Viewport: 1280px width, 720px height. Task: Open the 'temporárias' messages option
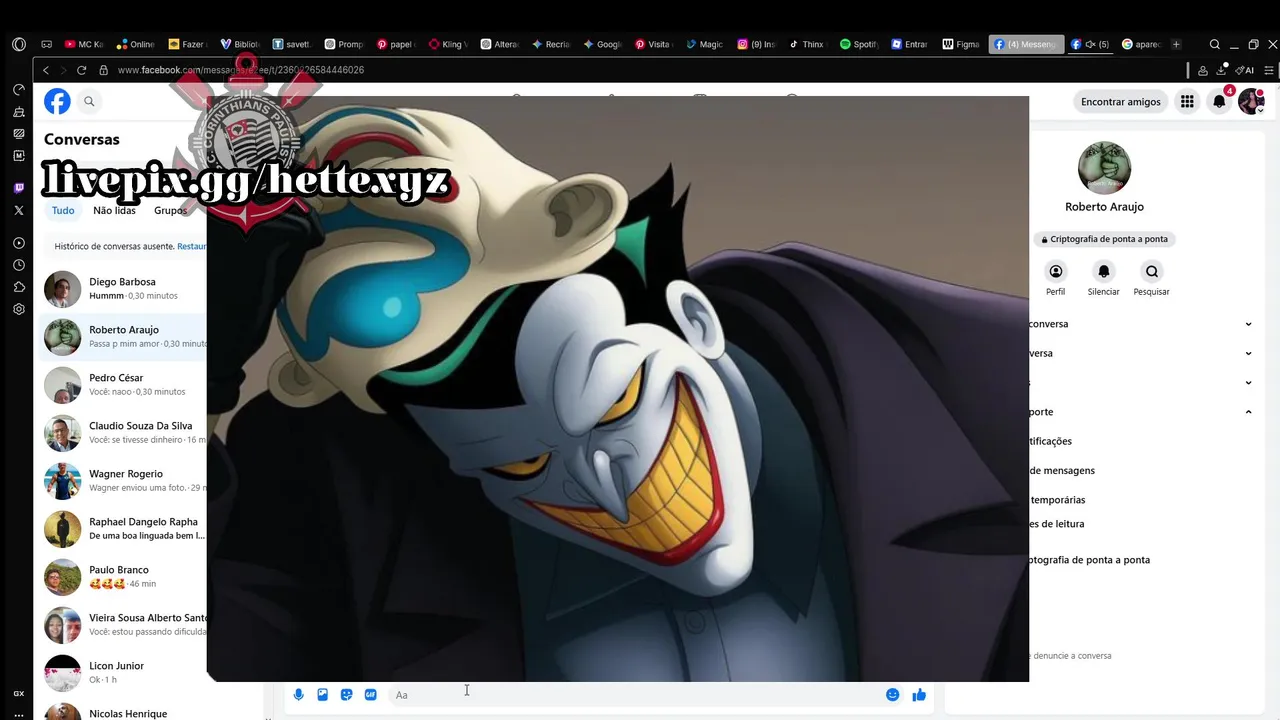coord(1057,500)
